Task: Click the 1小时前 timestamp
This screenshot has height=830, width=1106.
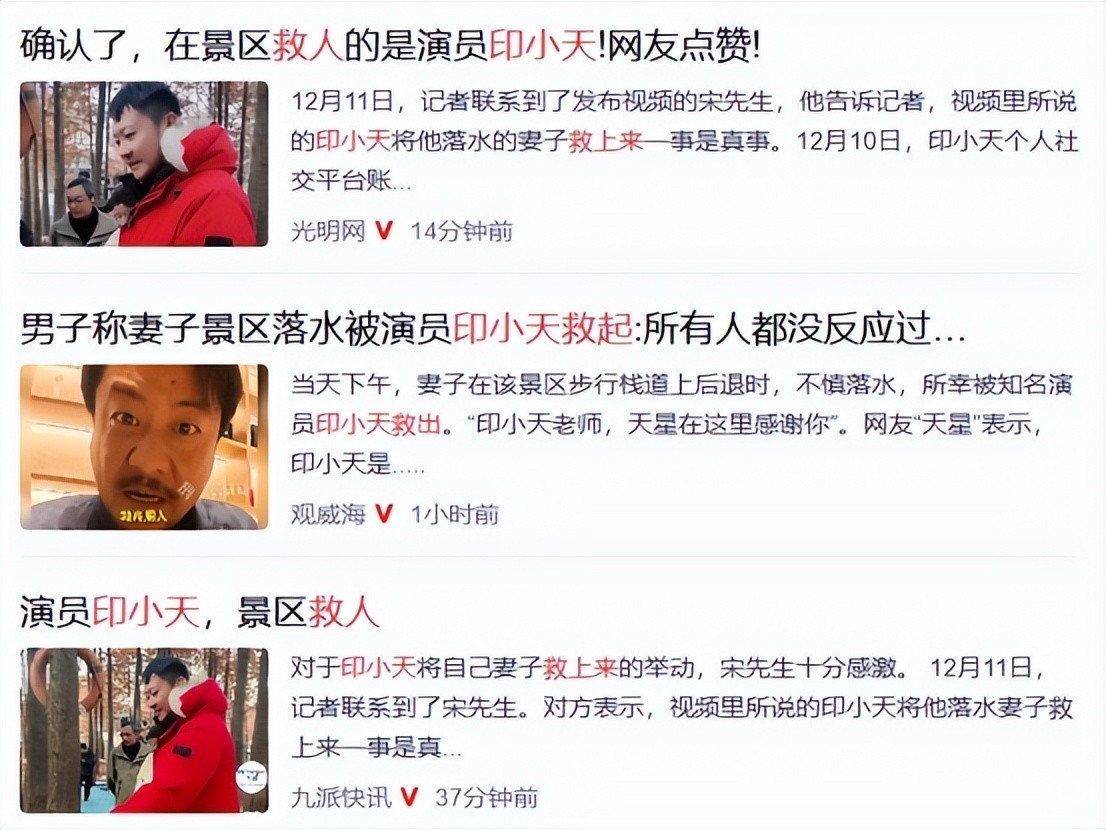Action: pos(455,515)
